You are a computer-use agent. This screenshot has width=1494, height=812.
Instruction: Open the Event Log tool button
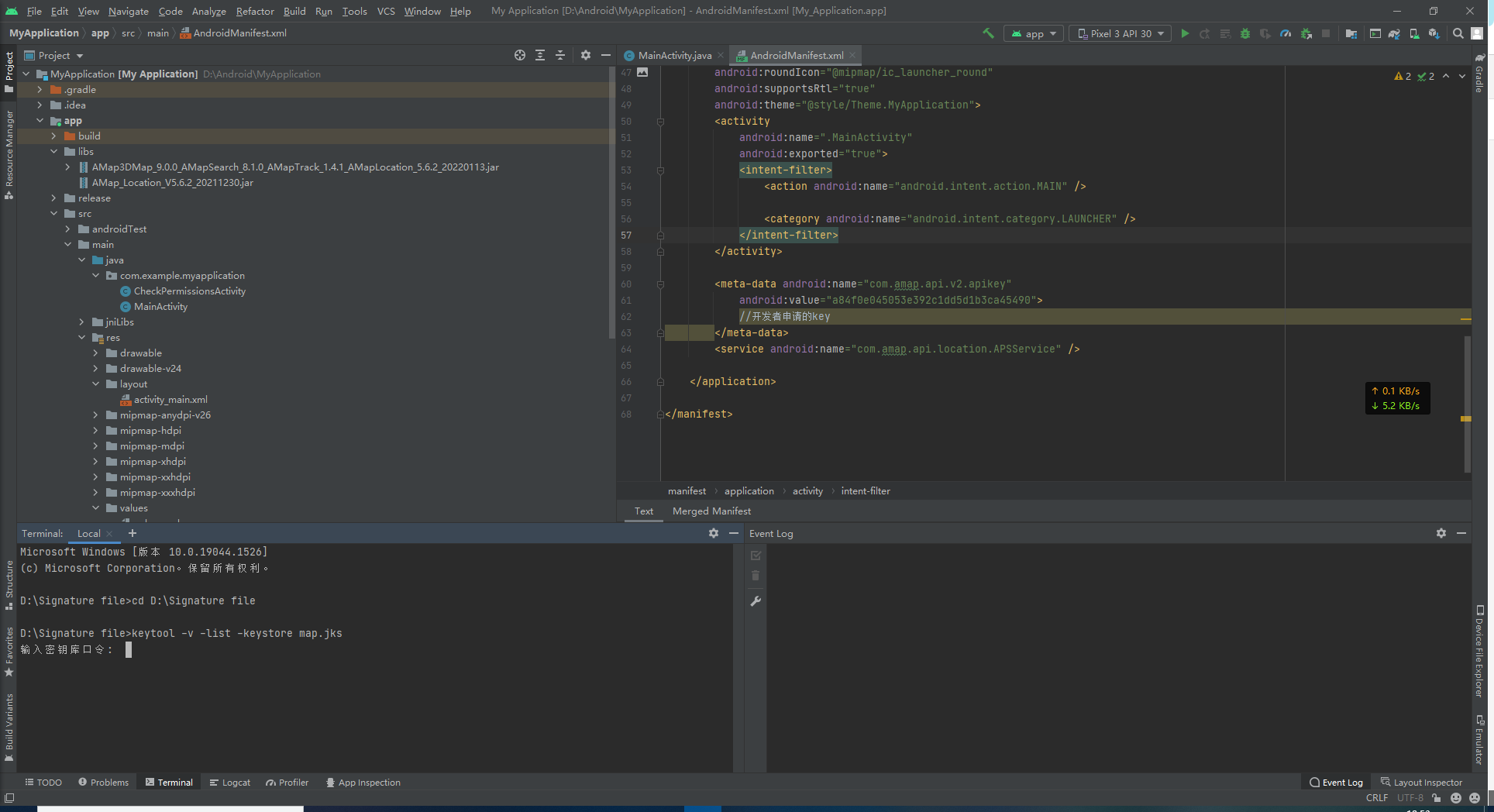[x=1336, y=783]
